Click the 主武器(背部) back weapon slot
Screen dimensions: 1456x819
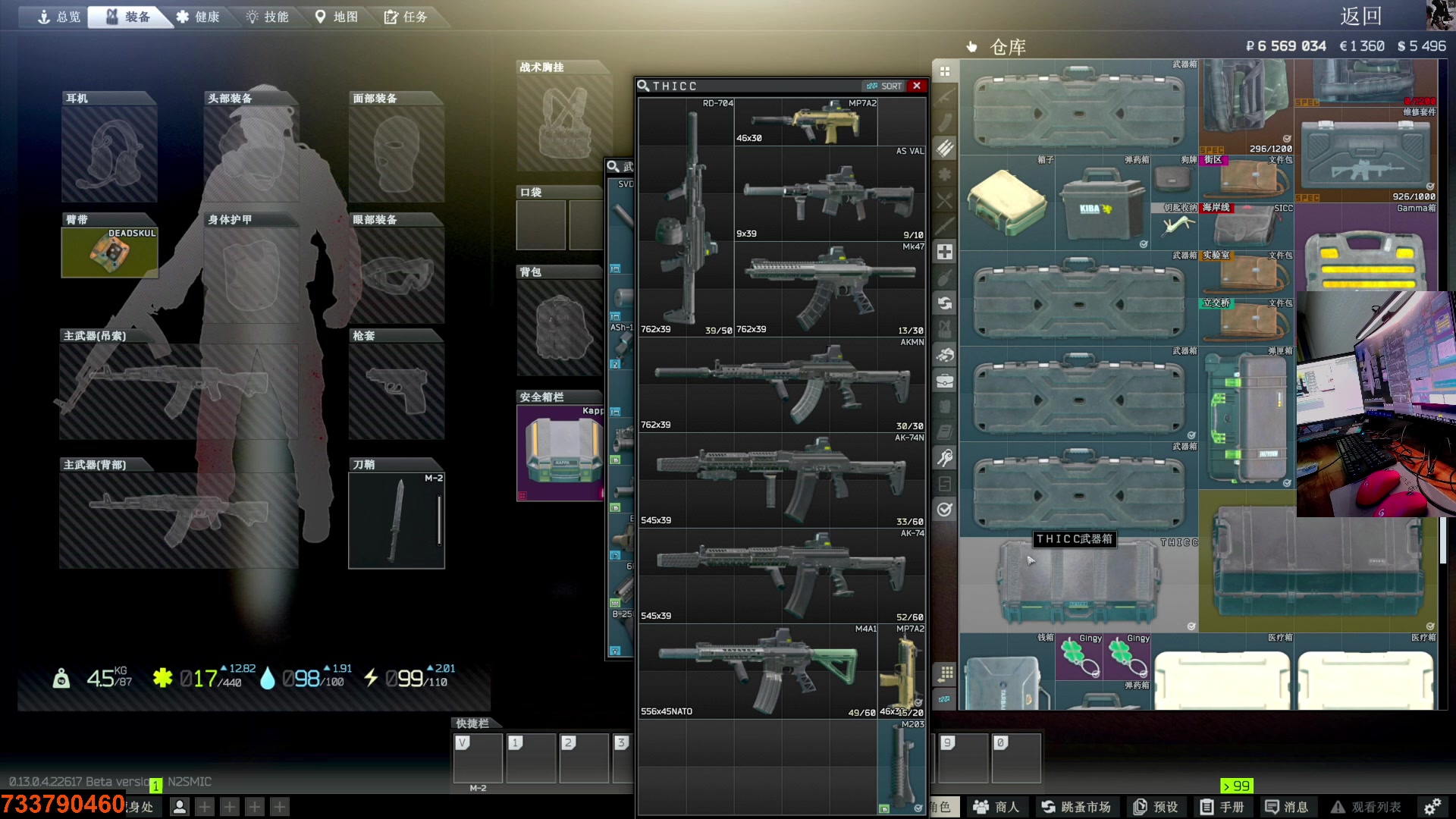179,519
